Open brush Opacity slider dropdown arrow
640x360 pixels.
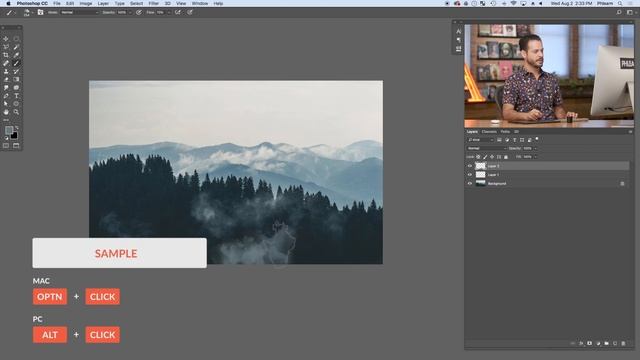click(130, 12)
